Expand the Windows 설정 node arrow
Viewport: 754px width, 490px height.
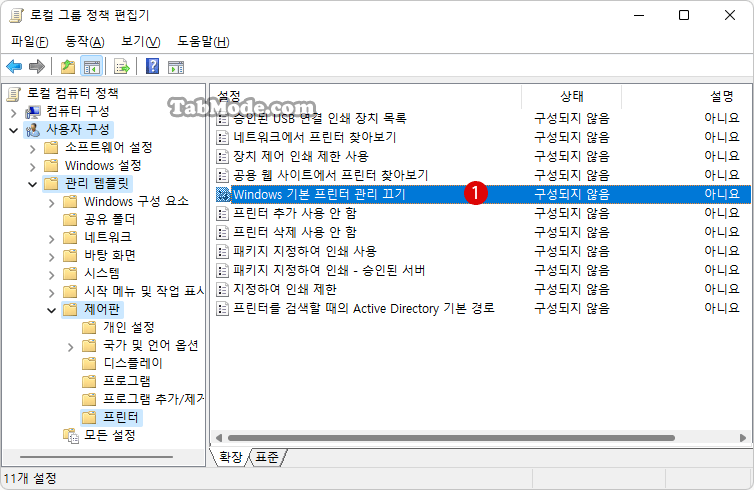tap(32, 167)
